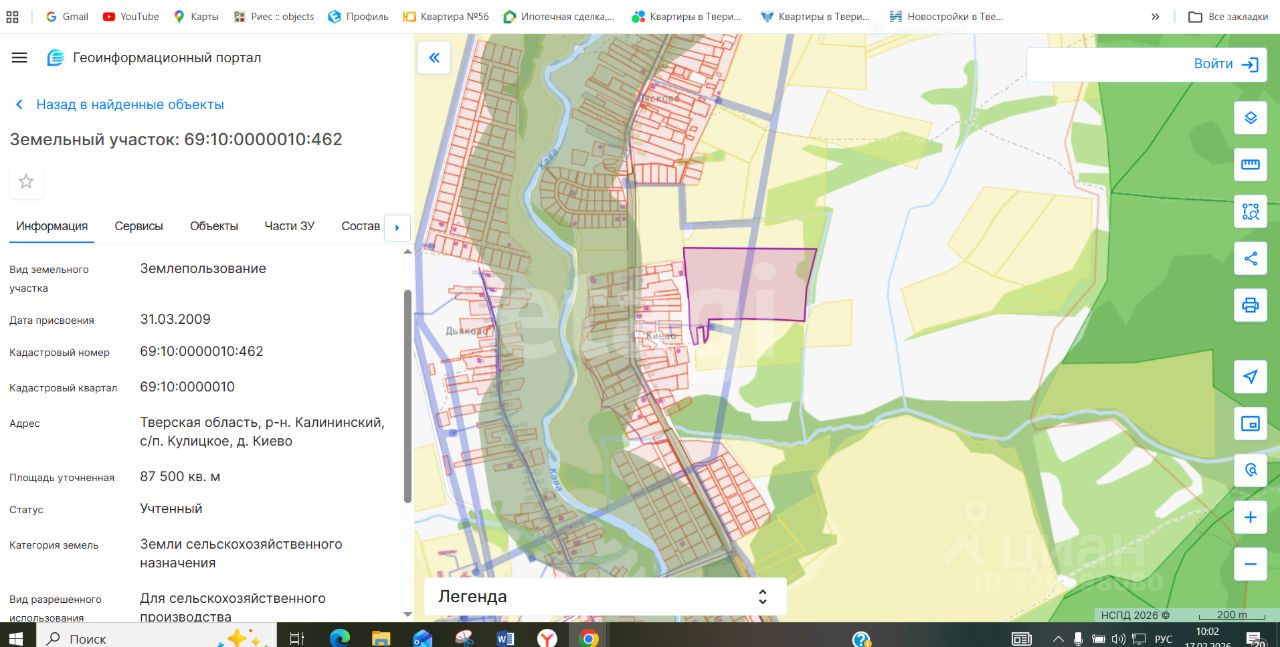
Task: Launch Microsoft Edge from the taskbar
Action: (339, 638)
